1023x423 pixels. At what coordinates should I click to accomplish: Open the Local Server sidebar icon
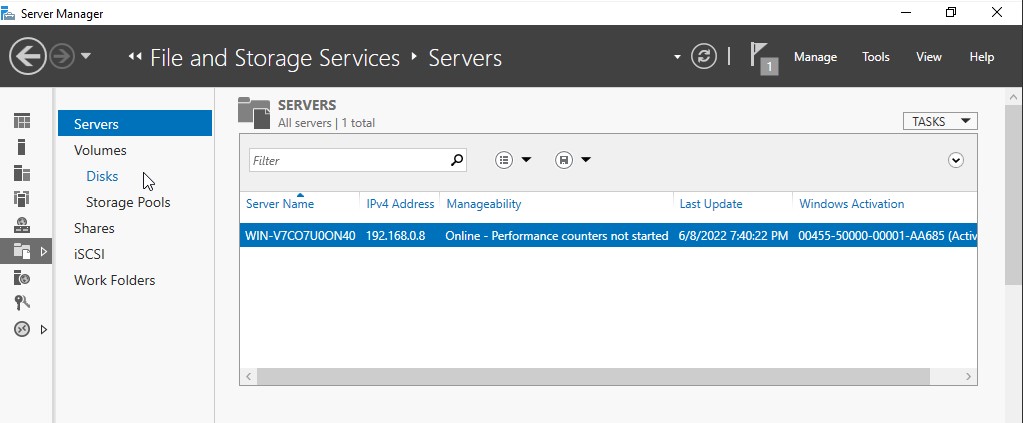(22, 147)
